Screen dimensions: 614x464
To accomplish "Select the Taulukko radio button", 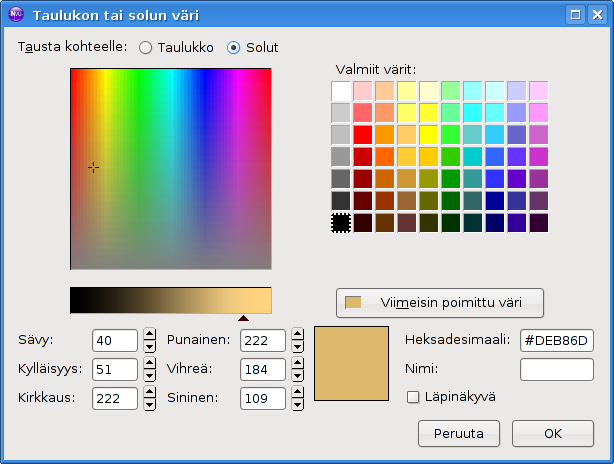I will point(146,47).
